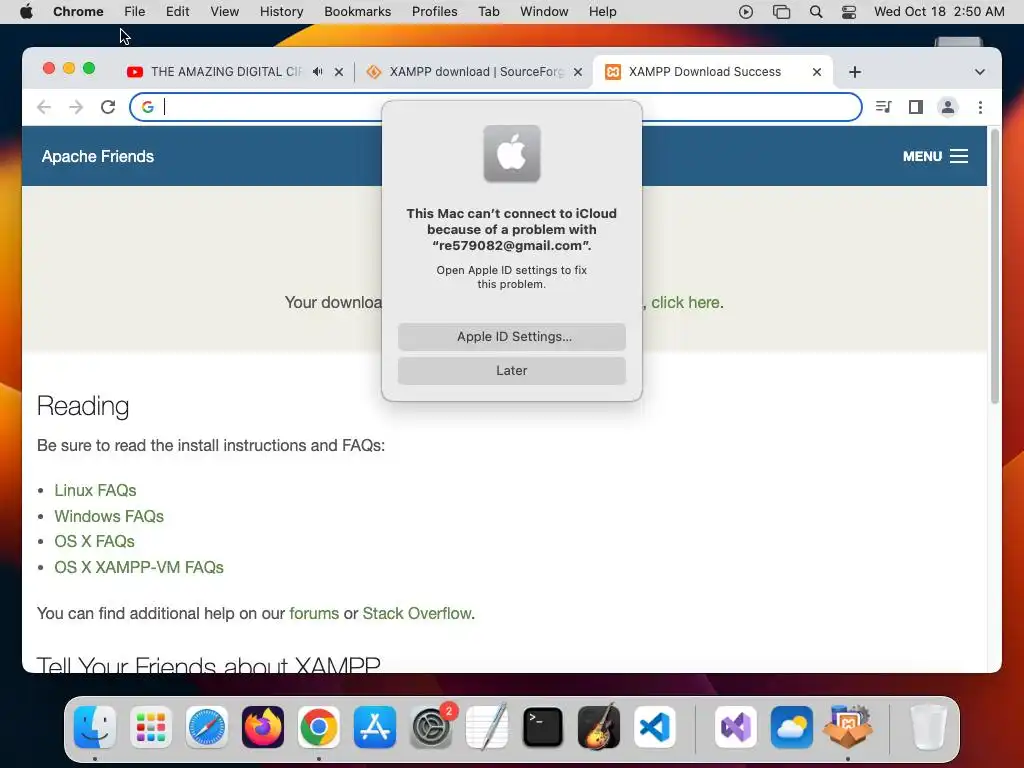Open Visual Studio Code dock icon

coord(655,727)
